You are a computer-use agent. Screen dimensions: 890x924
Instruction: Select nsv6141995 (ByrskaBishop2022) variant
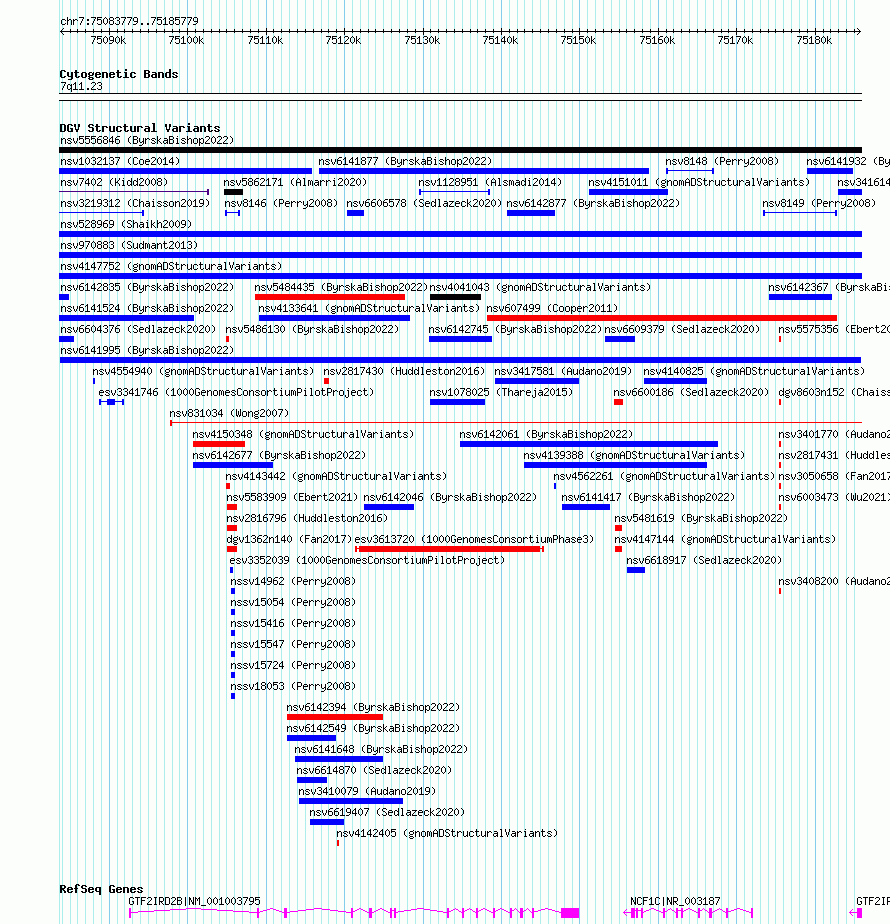pyautogui.click(x=147, y=351)
